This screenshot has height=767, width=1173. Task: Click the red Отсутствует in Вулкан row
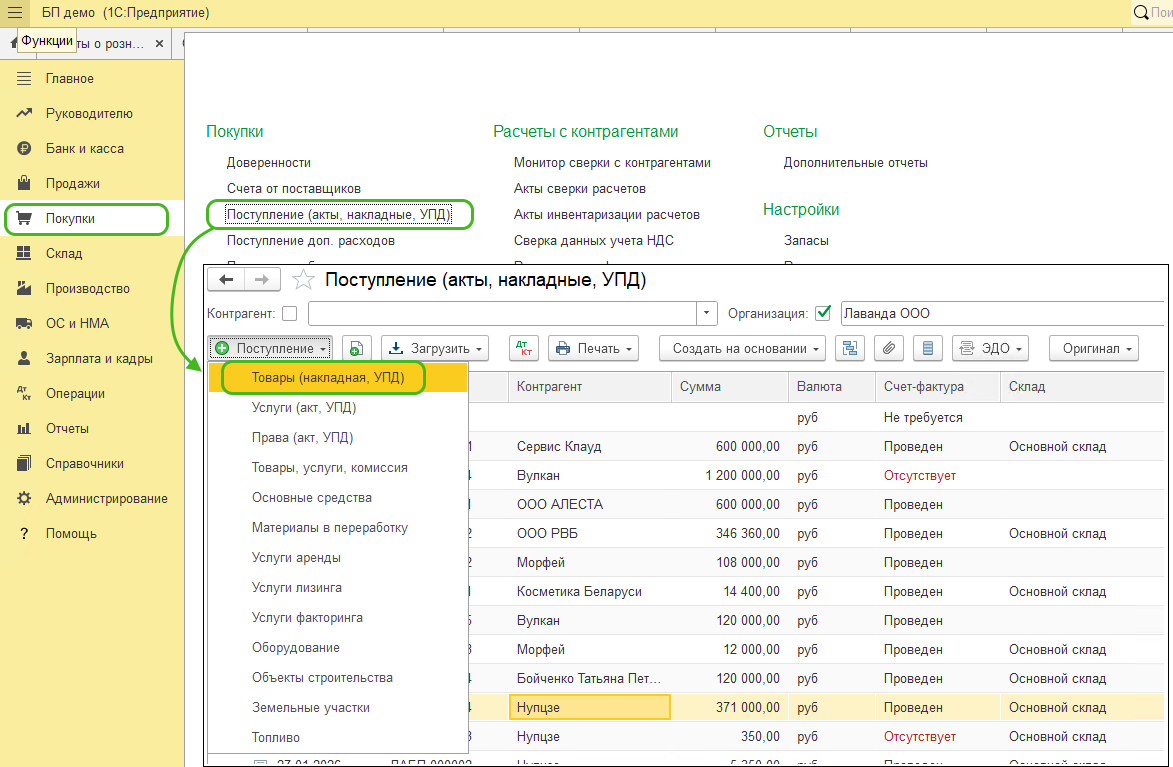pyautogui.click(x=919, y=475)
